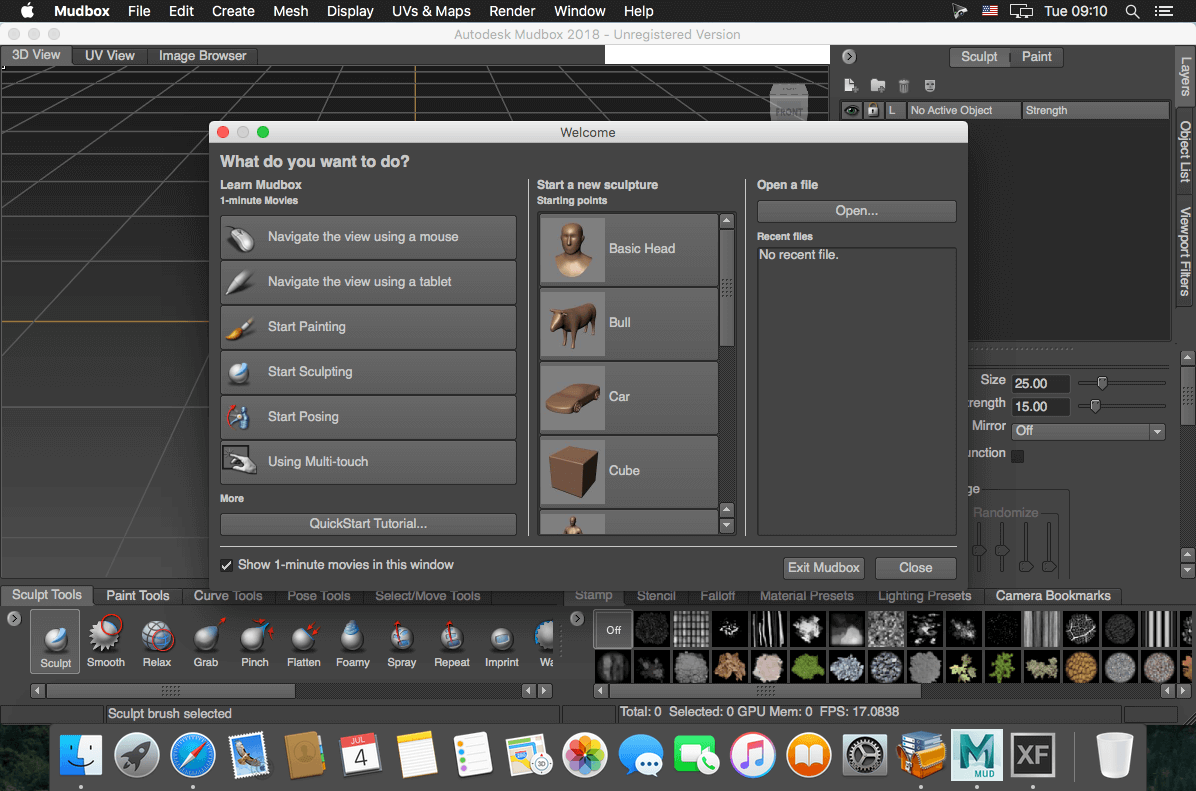This screenshot has width=1196, height=791.
Task: Select the Spray brush tool
Action: 402,641
